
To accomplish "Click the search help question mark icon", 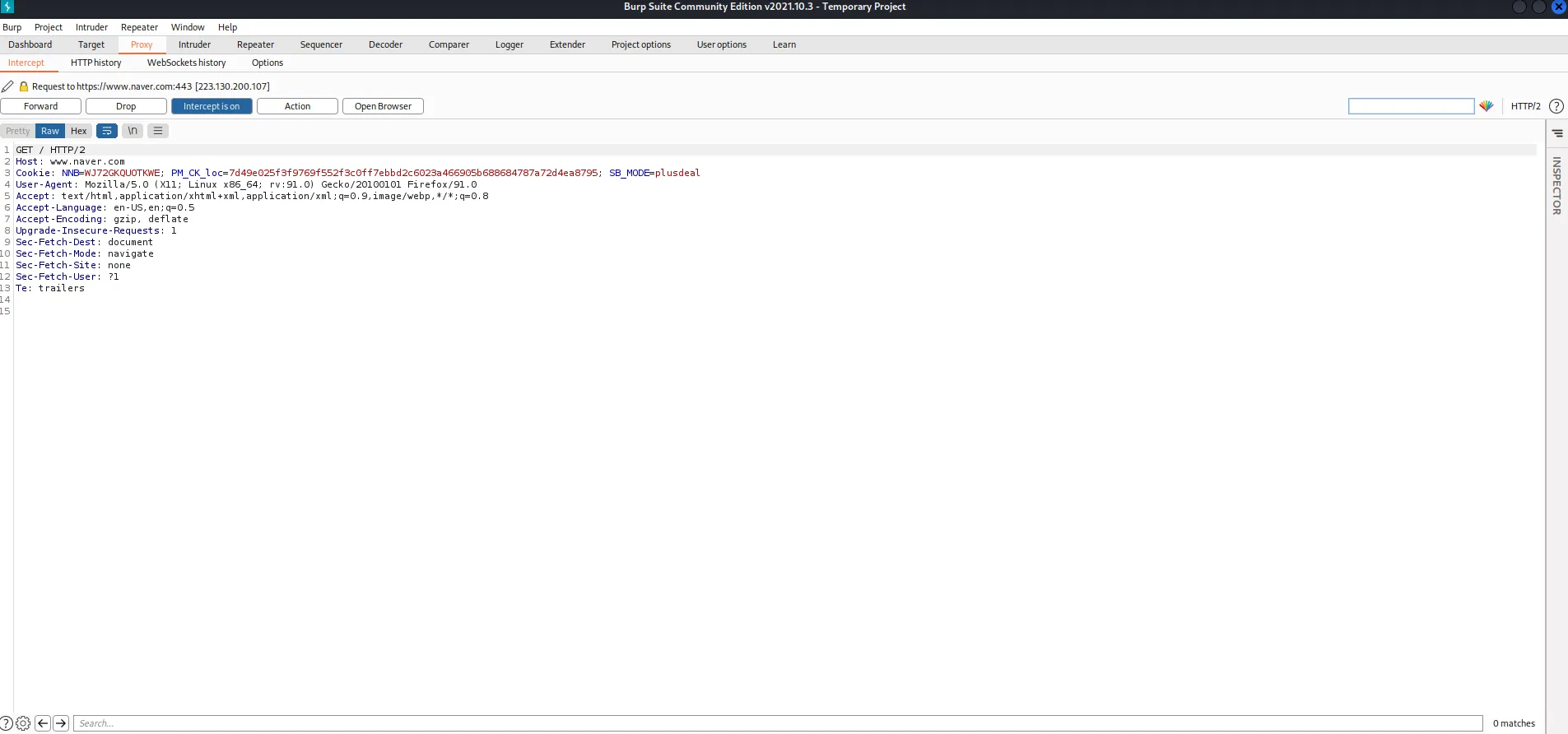I will 7,723.
